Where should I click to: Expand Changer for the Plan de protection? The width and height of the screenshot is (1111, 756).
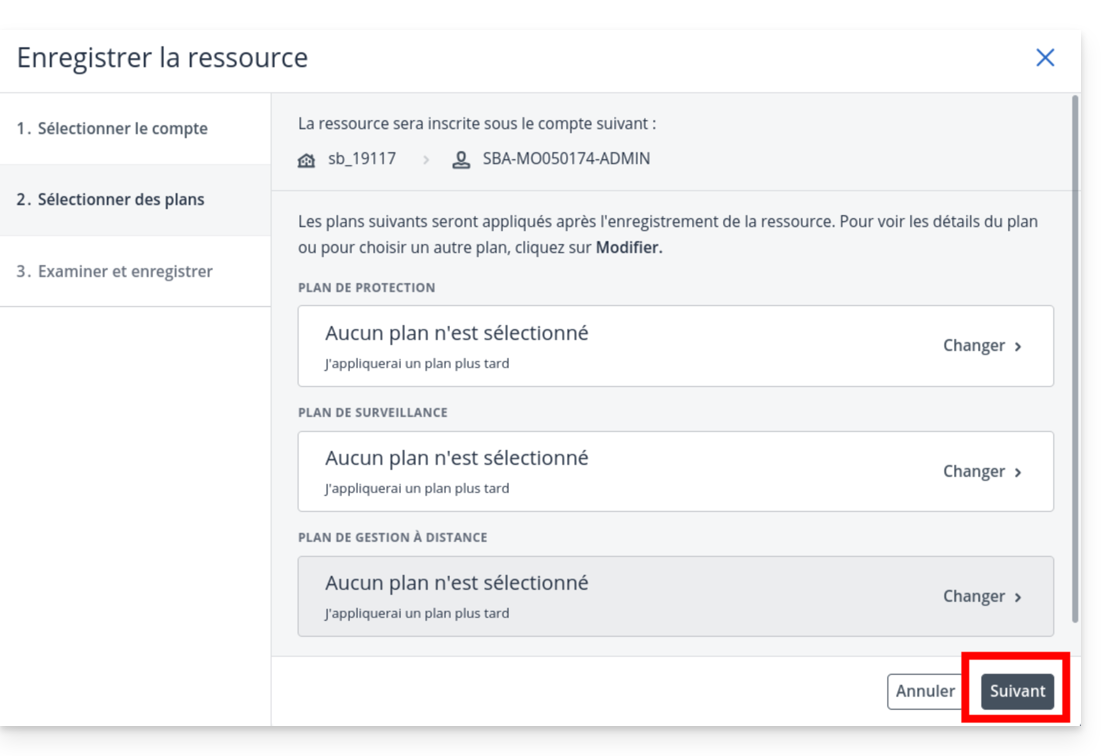[982, 346]
